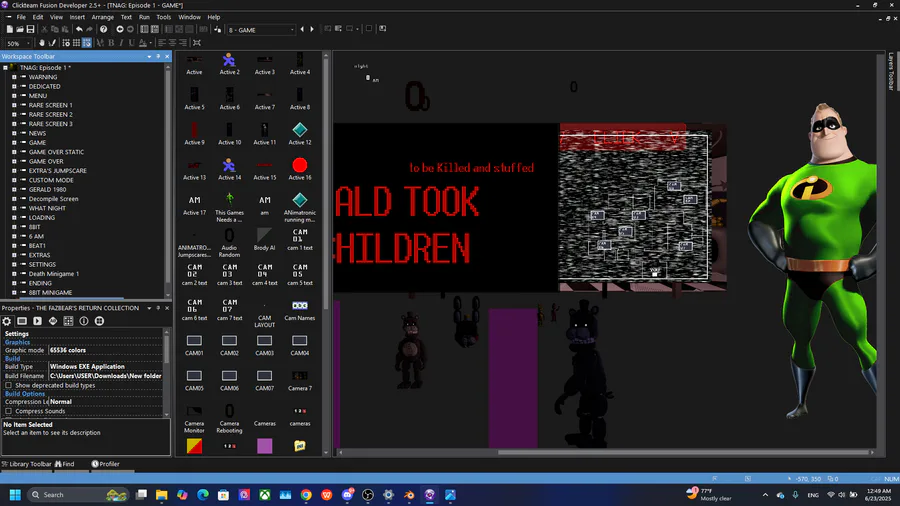Open the Settings gear properties tab
This screenshot has width=900, height=506.
pyautogui.click(x=7, y=321)
